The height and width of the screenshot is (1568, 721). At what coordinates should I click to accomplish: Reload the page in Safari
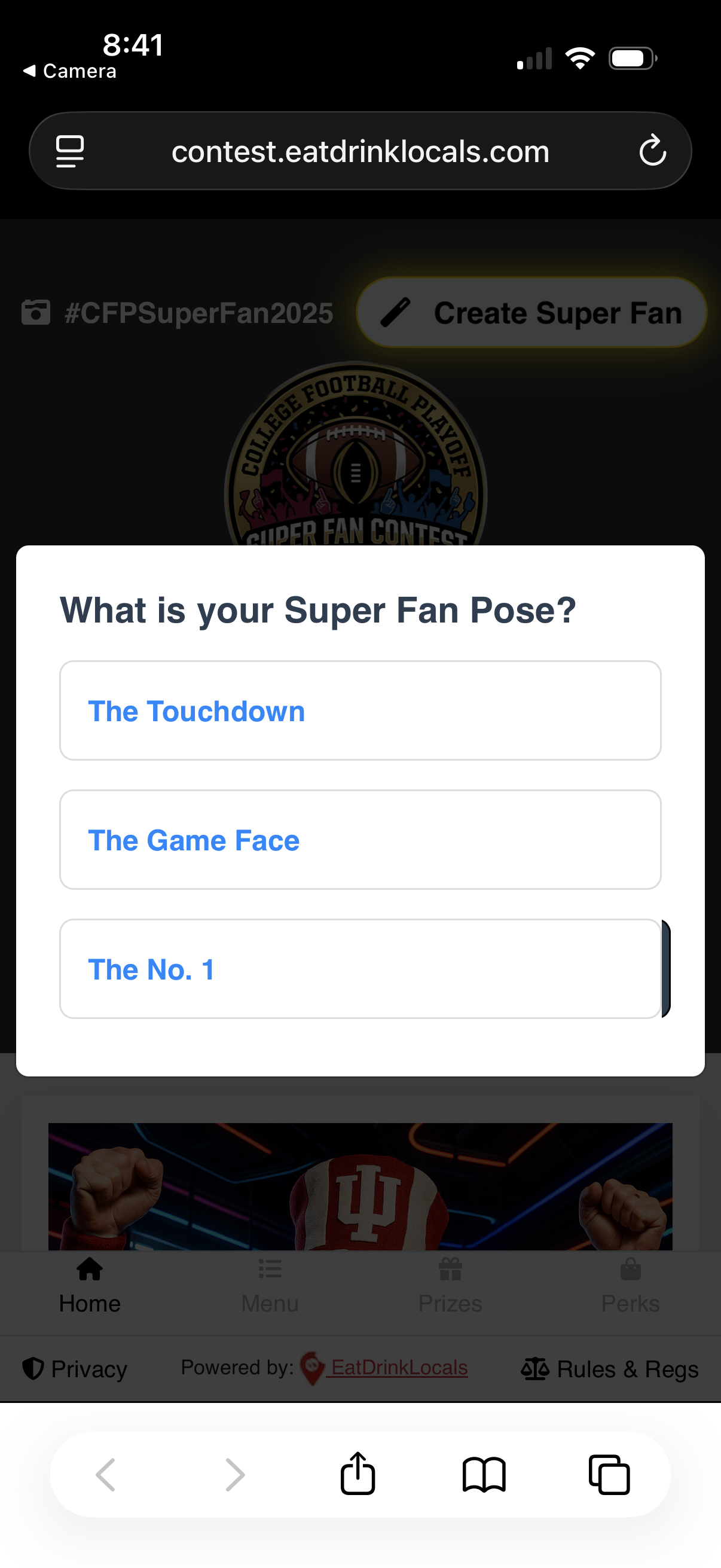tap(652, 150)
